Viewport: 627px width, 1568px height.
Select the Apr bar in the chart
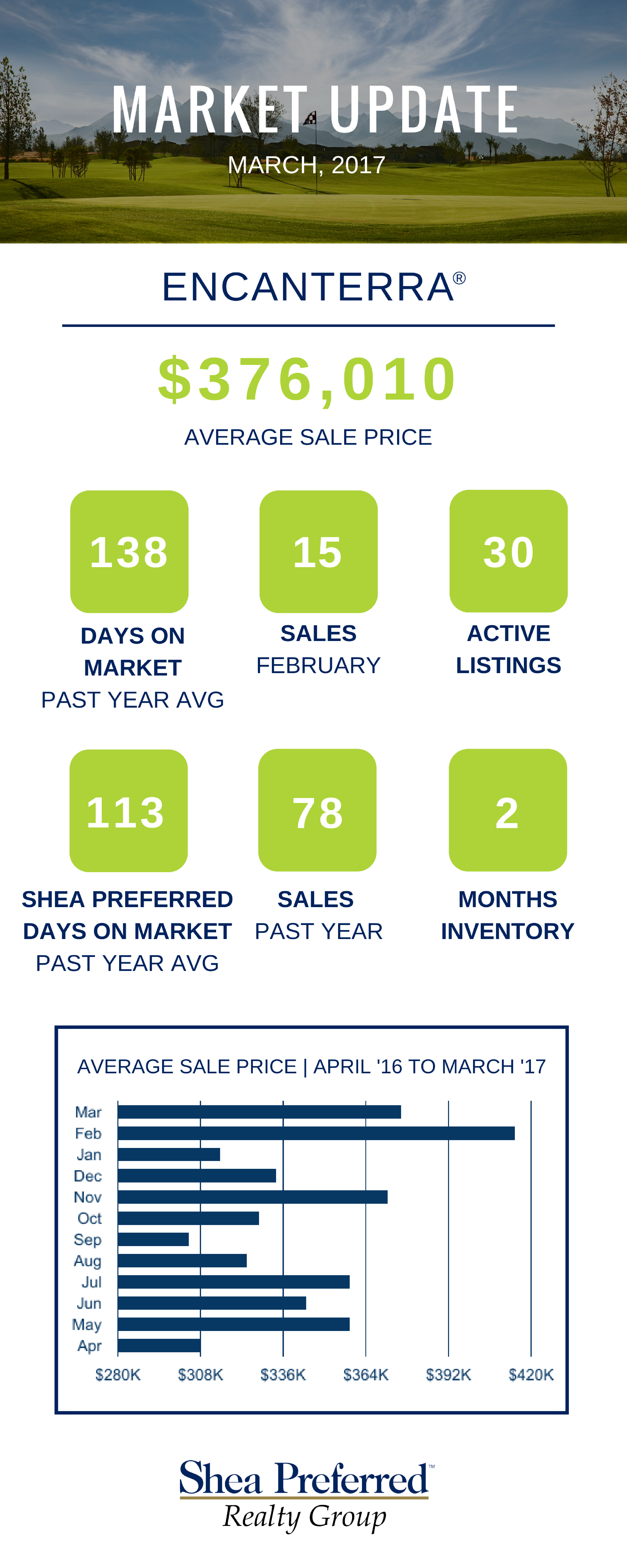[159, 1345]
